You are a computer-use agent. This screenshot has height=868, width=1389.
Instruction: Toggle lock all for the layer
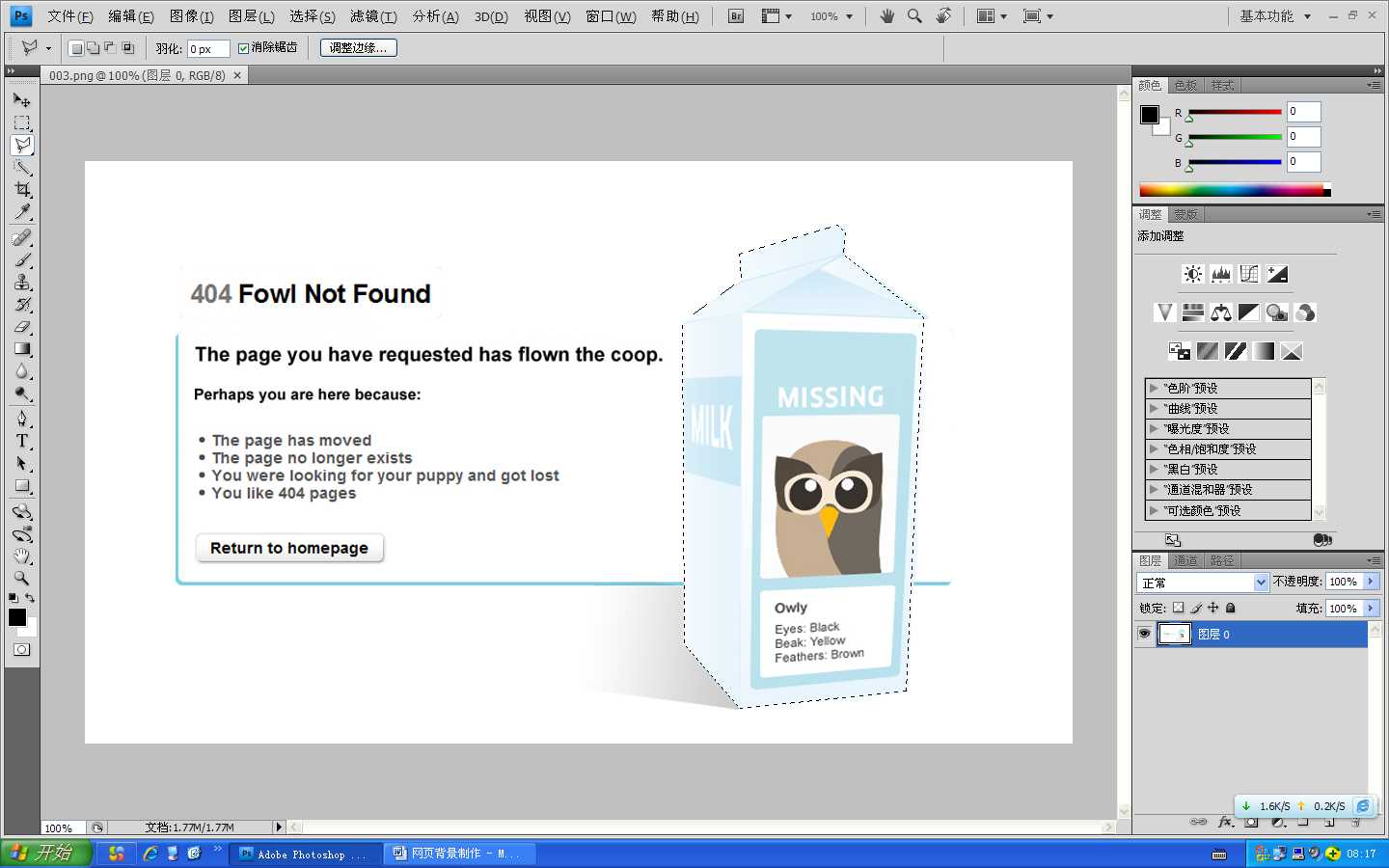[1231, 608]
